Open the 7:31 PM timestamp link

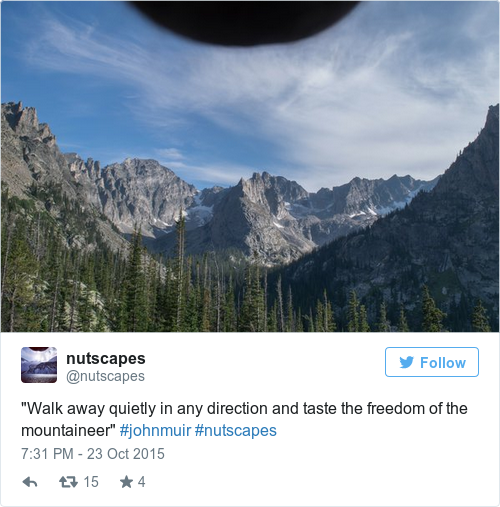(47, 454)
